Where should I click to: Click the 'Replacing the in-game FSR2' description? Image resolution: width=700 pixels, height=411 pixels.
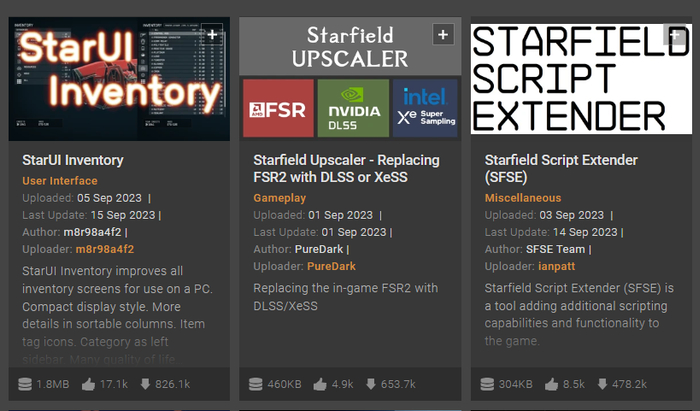(346, 297)
